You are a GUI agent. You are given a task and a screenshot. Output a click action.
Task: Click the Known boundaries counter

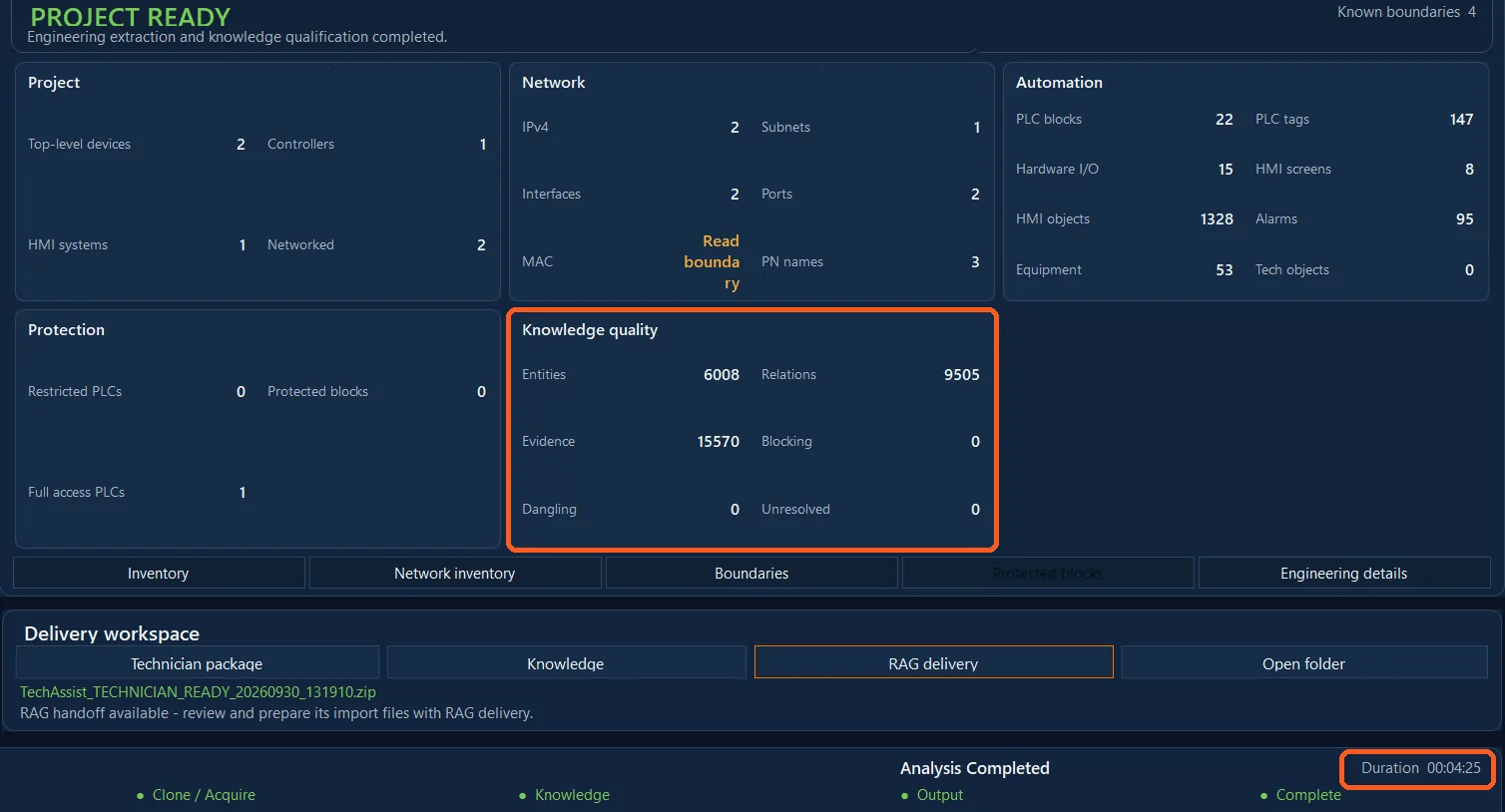[x=1406, y=12]
